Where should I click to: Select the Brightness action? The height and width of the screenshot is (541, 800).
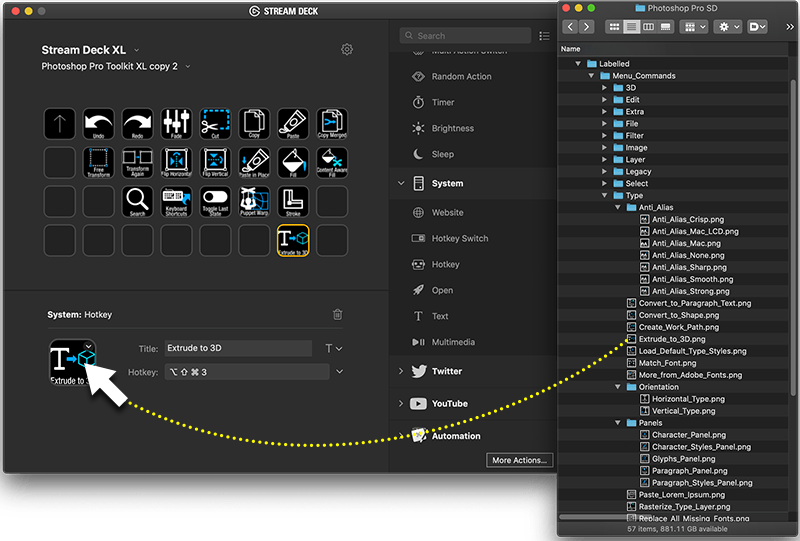443,128
